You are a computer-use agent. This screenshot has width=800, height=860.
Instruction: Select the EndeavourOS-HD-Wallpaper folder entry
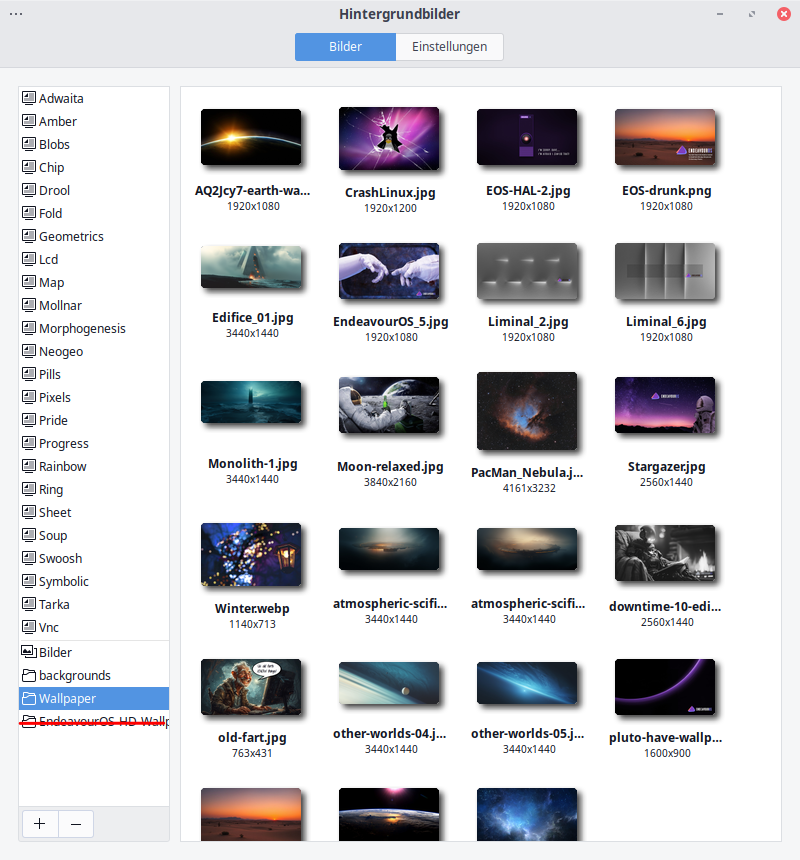95,722
